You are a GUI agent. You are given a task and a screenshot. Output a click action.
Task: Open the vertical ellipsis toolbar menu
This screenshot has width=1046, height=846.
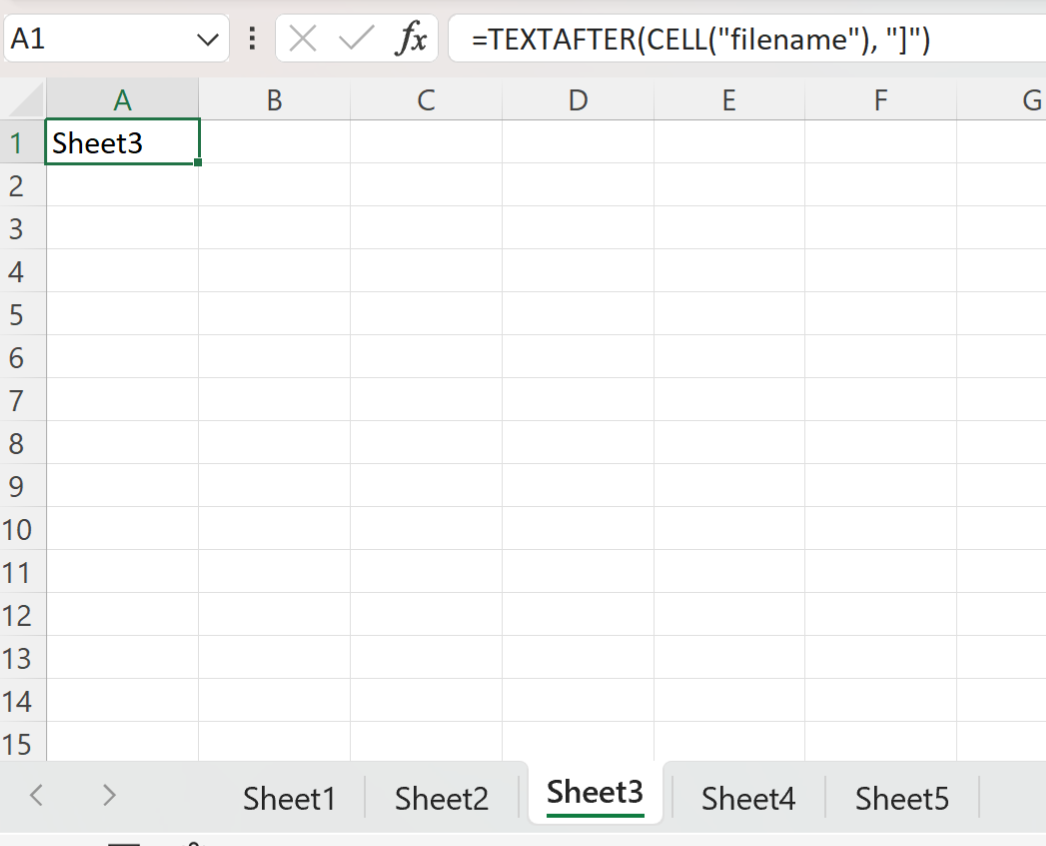[251, 38]
